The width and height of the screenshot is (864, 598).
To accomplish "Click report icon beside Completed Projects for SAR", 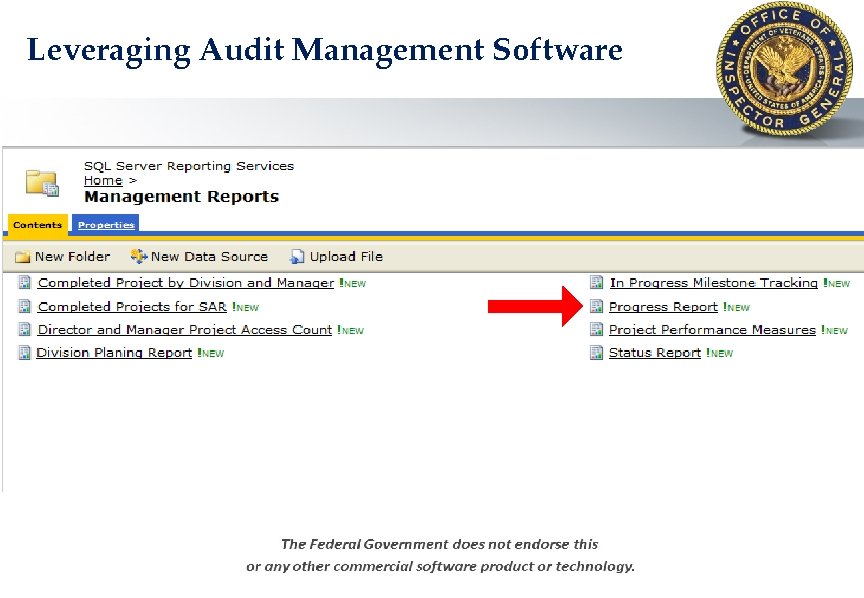I will [x=24, y=306].
